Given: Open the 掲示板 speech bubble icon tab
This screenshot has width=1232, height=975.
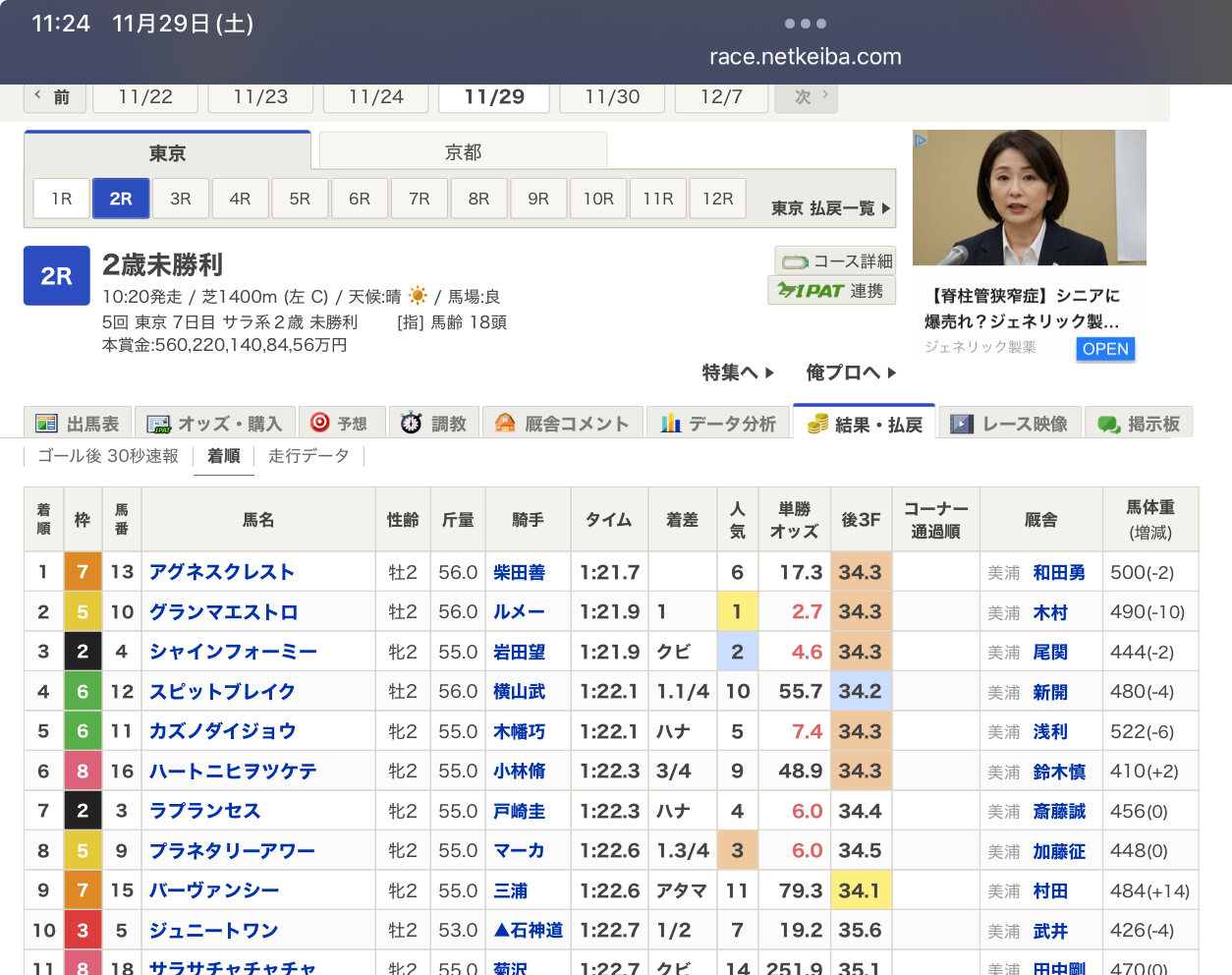Looking at the screenshot, I should (x=1139, y=424).
